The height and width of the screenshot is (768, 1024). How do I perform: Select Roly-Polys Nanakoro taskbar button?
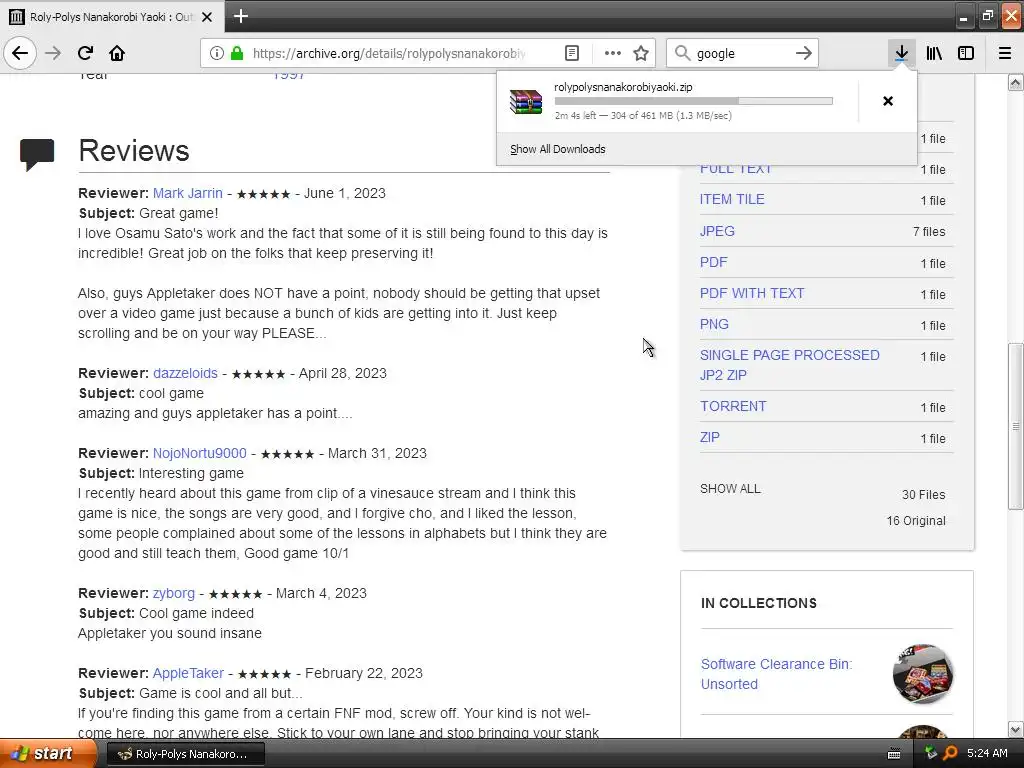point(185,754)
